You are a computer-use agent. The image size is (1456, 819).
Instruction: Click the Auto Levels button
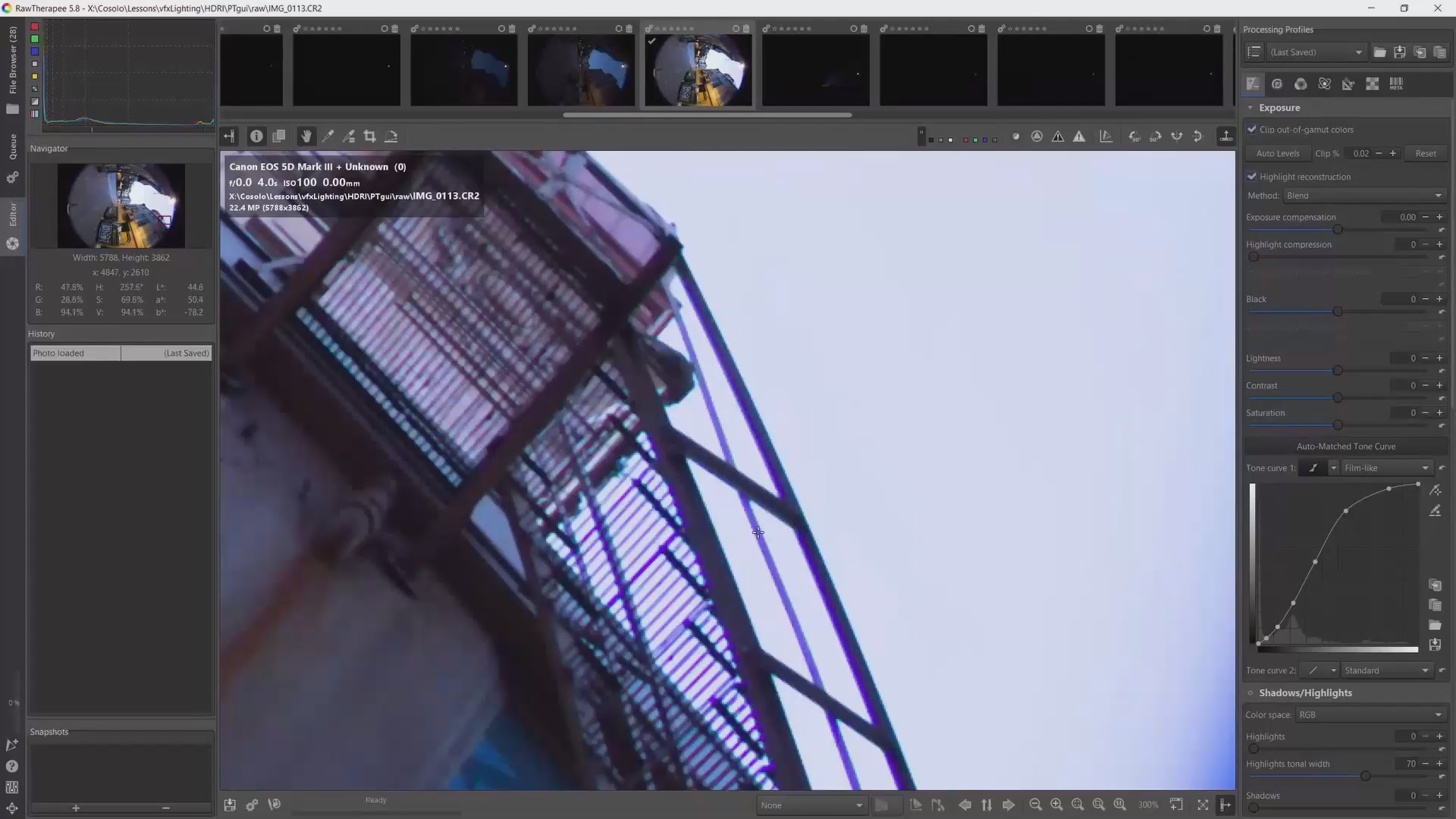tap(1278, 153)
